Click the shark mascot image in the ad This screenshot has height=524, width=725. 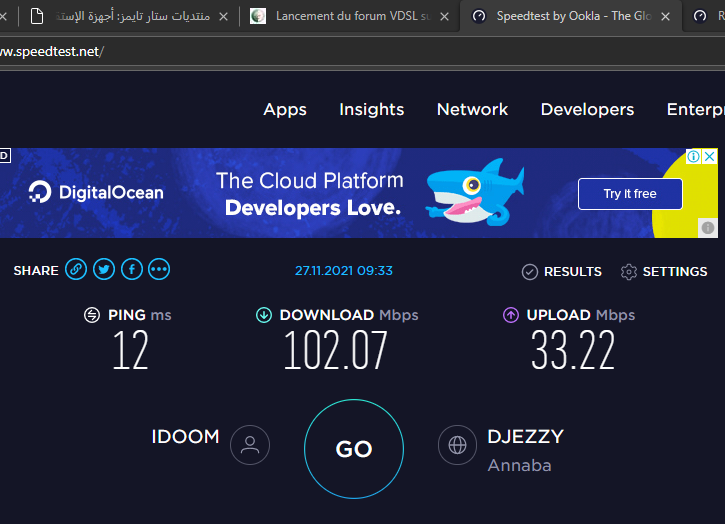(475, 192)
